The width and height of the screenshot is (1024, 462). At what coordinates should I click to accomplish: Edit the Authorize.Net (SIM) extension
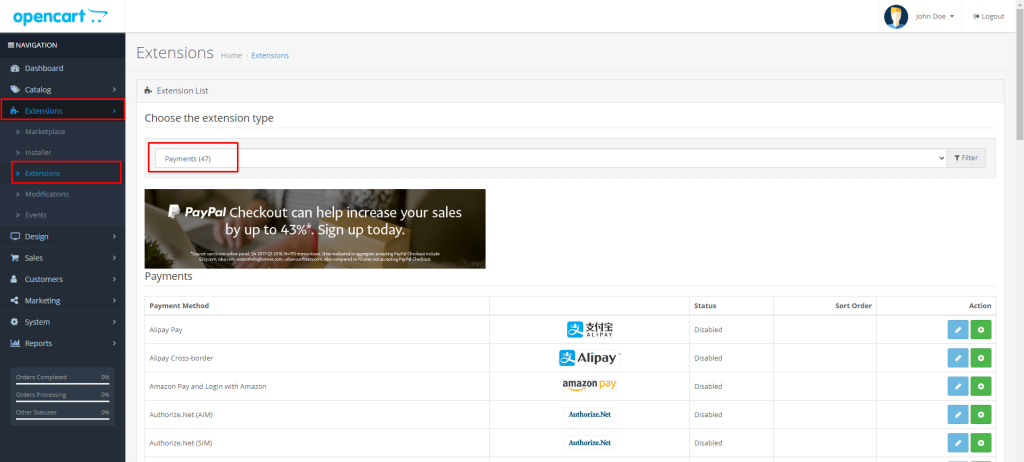tap(957, 441)
